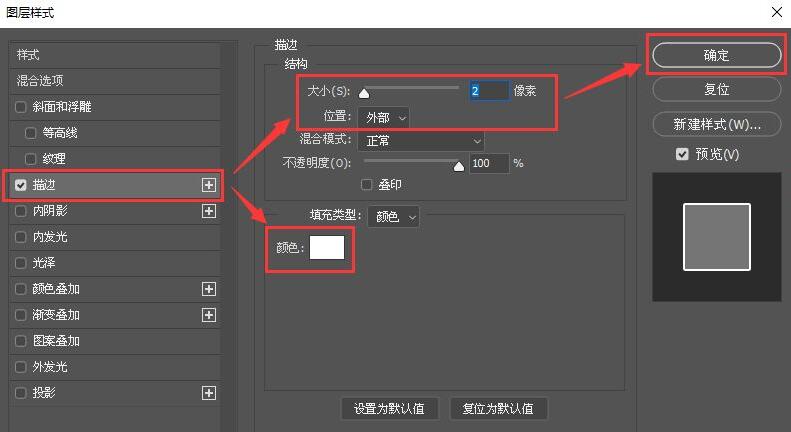The width and height of the screenshot is (791, 432).
Task: Select the 描边 effect row
Action: click(x=115, y=185)
